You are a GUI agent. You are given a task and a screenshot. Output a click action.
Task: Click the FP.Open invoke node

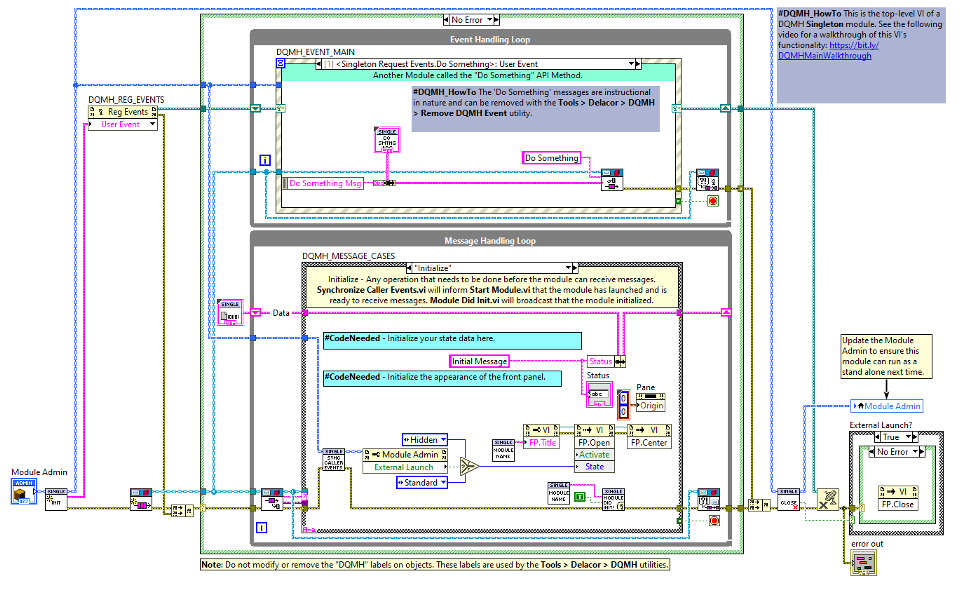pyautogui.click(x=593, y=442)
